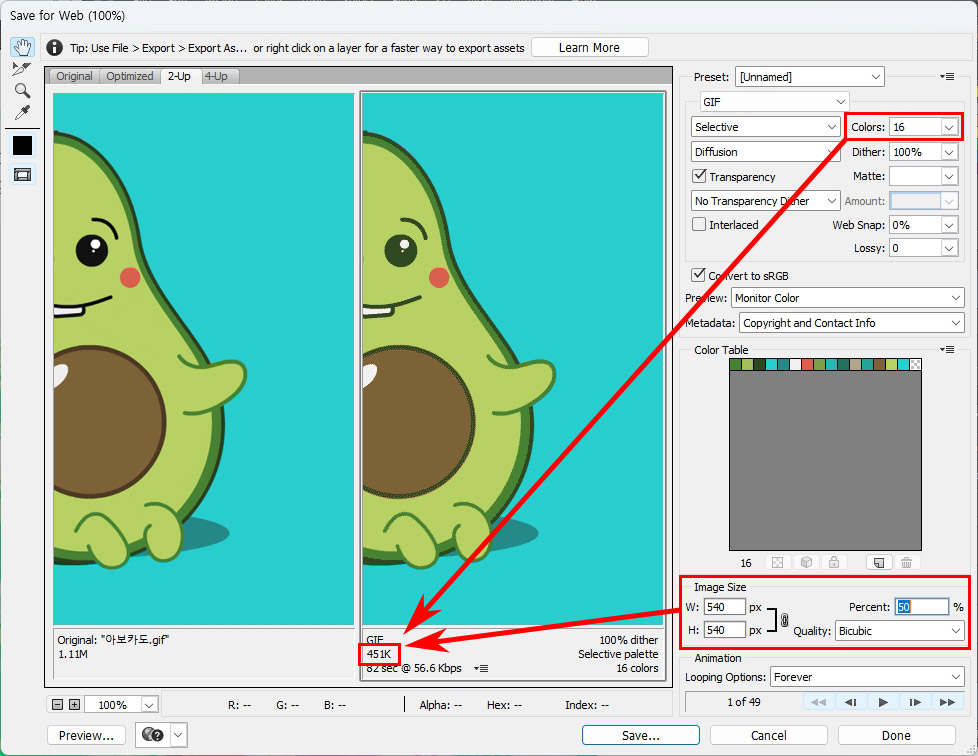The width and height of the screenshot is (978, 756).
Task: Jump to last animation frame
Action: pos(947,702)
